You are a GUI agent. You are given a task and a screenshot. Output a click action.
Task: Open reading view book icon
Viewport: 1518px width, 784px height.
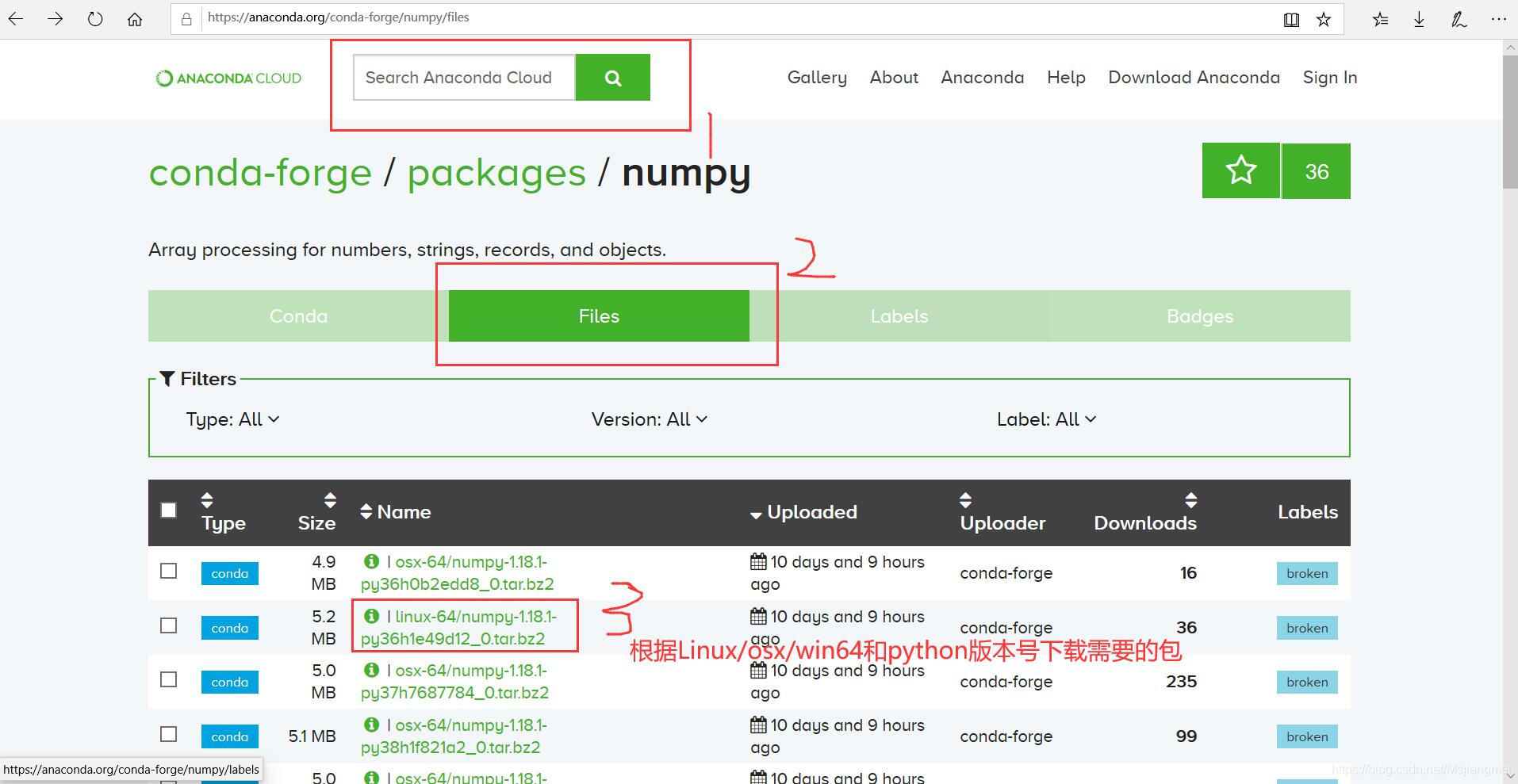pyautogui.click(x=1291, y=20)
